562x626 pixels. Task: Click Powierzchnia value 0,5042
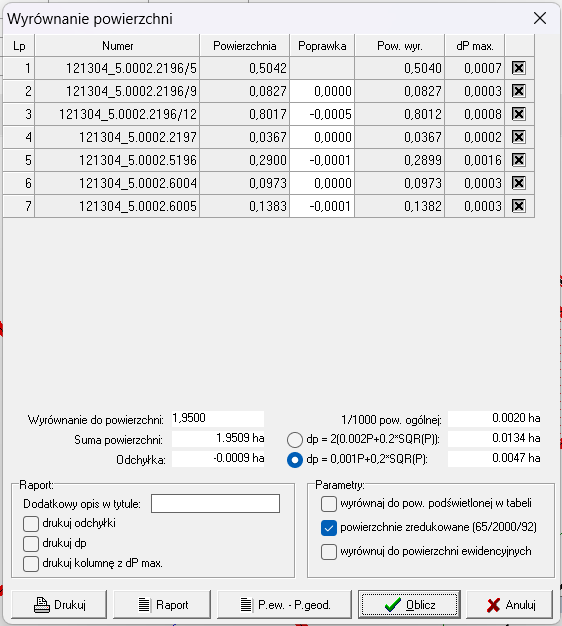click(245, 68)
